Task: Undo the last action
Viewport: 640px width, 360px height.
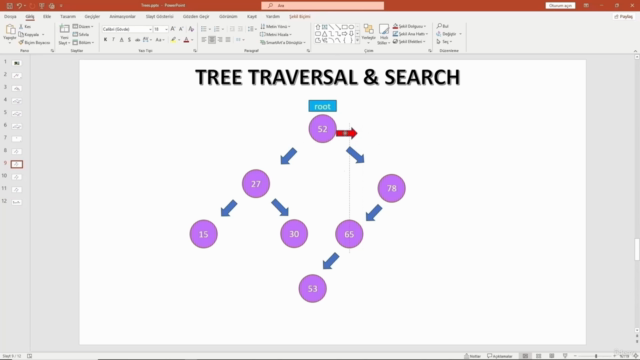Action: (x=19, y=6)
